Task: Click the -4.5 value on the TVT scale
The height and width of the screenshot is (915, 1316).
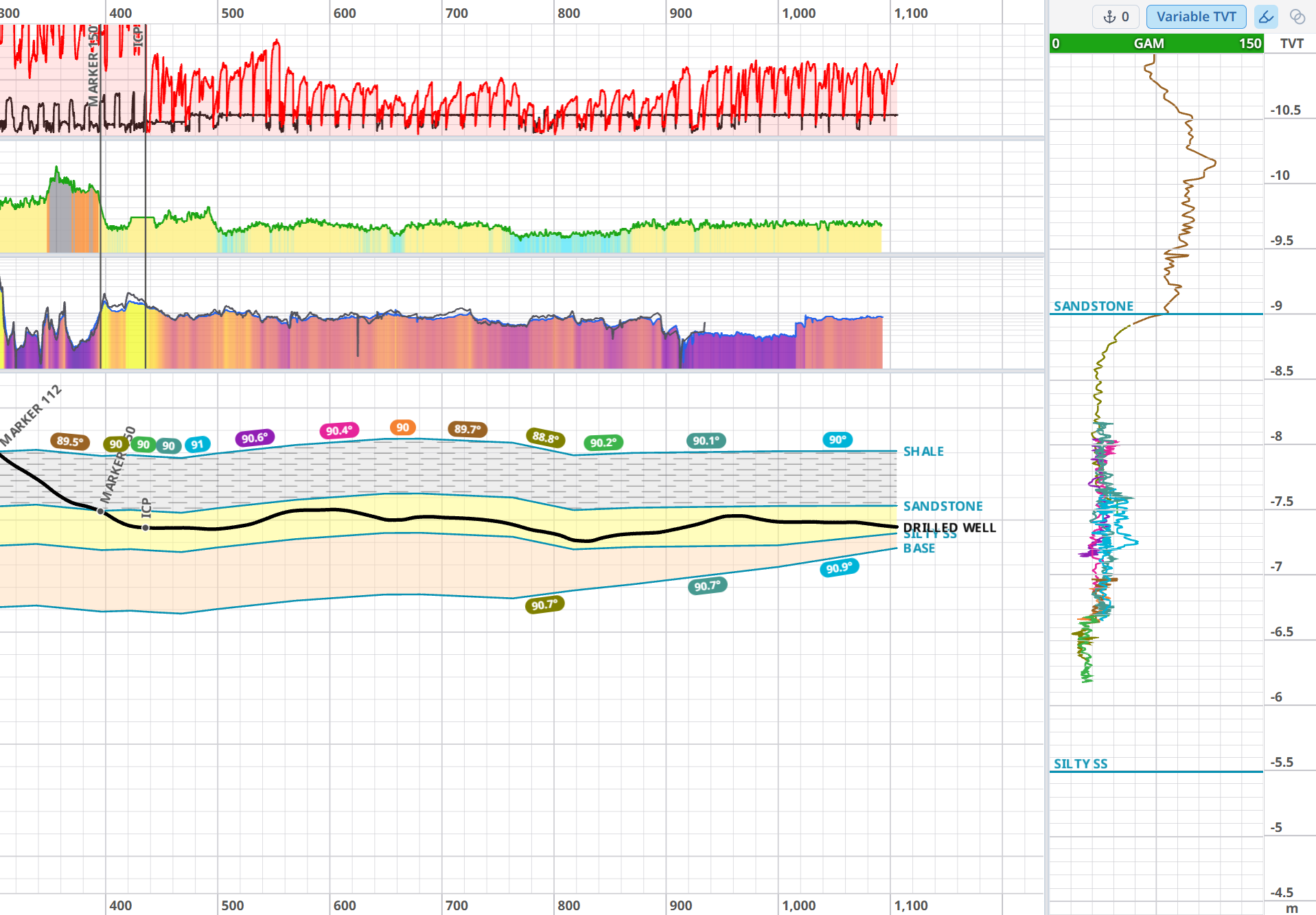Action: pyautogui.click(x=1281, y=892)
